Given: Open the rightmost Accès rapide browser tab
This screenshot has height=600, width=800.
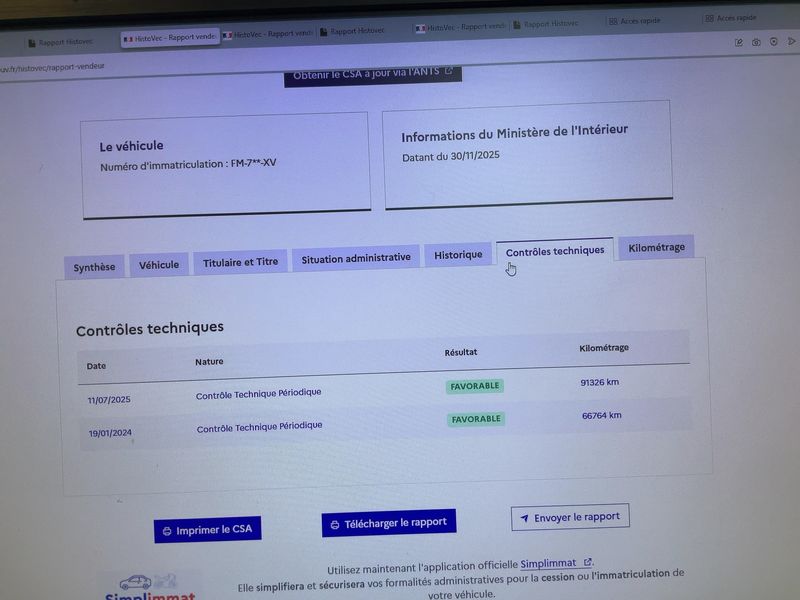Looking at the screenshot, I should coord(735,18).
